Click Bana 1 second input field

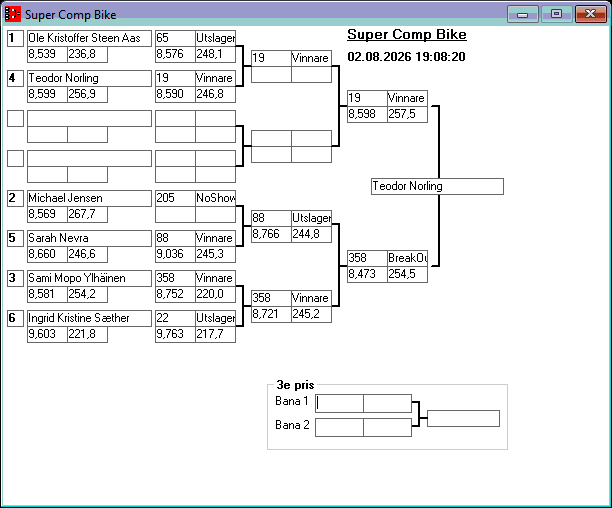(x=387, y=403)
